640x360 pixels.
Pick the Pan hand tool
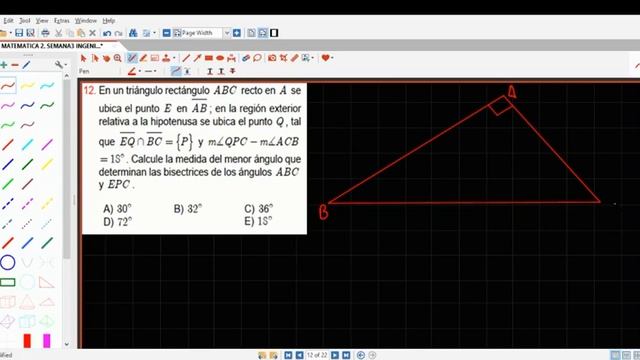[106, 58]
